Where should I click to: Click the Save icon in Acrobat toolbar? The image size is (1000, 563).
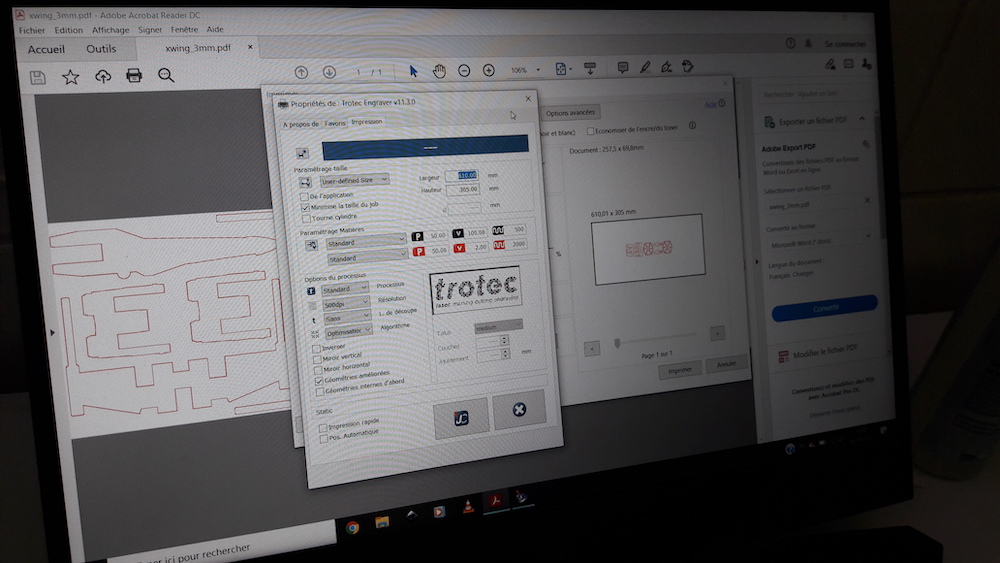(x=38, y=78)
